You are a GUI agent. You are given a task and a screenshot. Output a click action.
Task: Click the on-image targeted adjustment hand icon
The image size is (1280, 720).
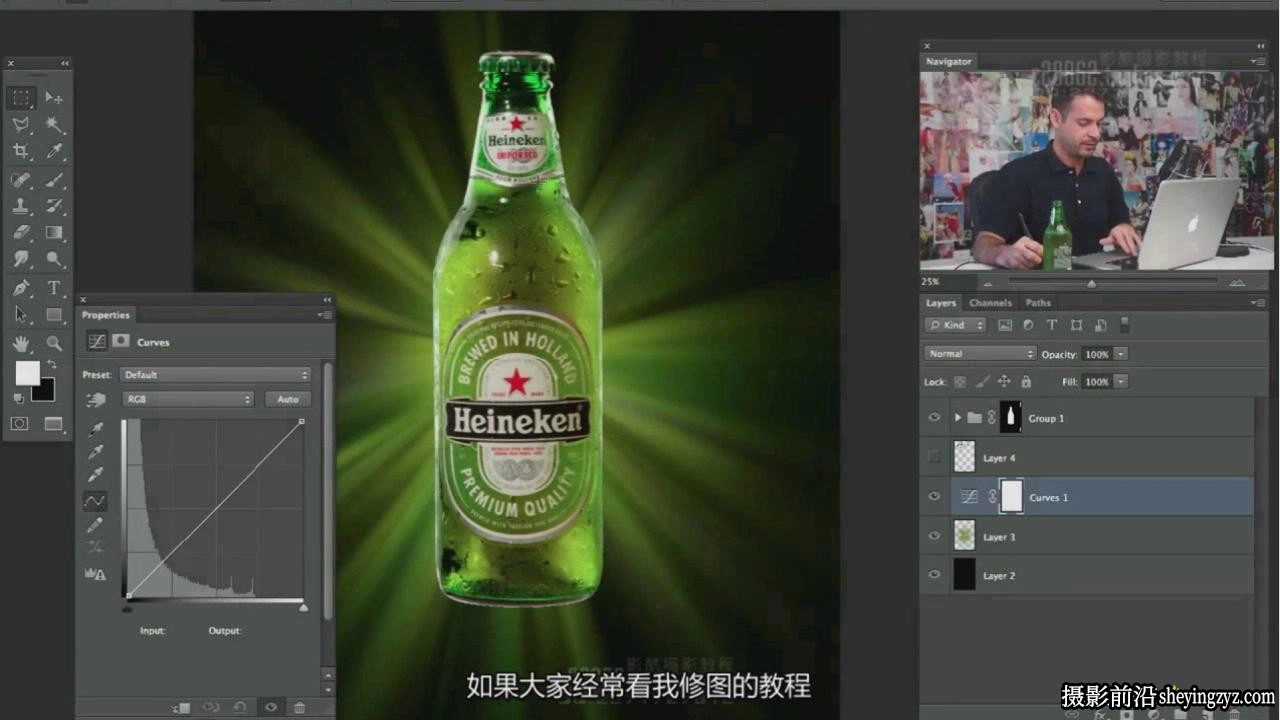click(96, 400)
